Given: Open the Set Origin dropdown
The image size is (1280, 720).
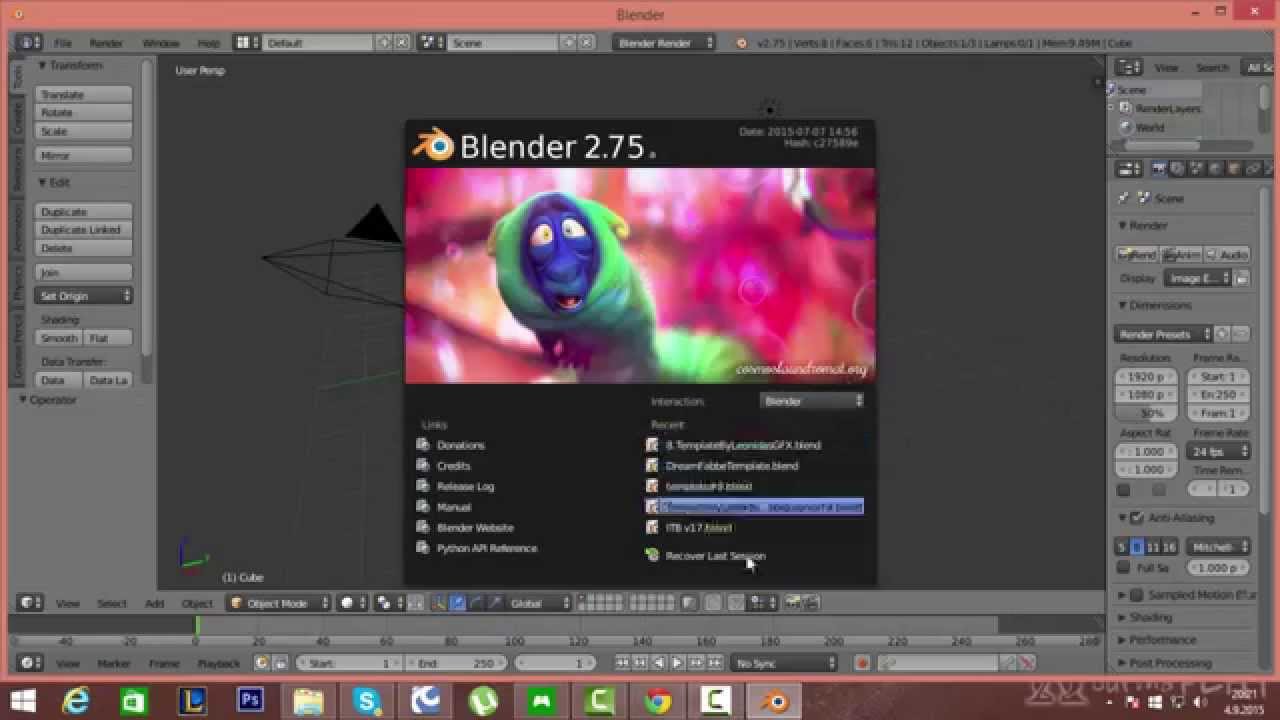Looking at the screenshot, I should tap(84, 296).
